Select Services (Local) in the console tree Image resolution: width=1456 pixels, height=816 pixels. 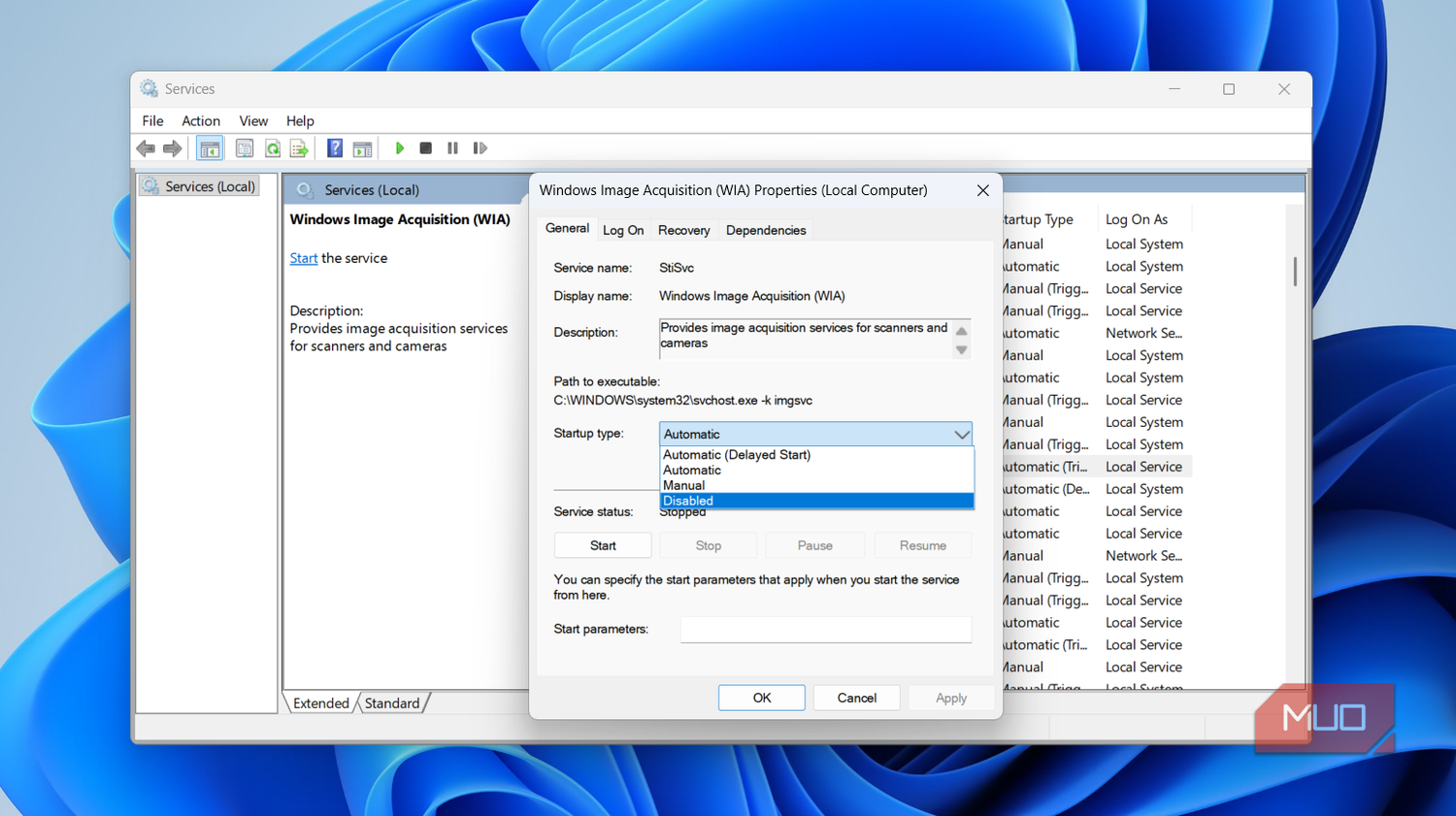pos(199,186)
